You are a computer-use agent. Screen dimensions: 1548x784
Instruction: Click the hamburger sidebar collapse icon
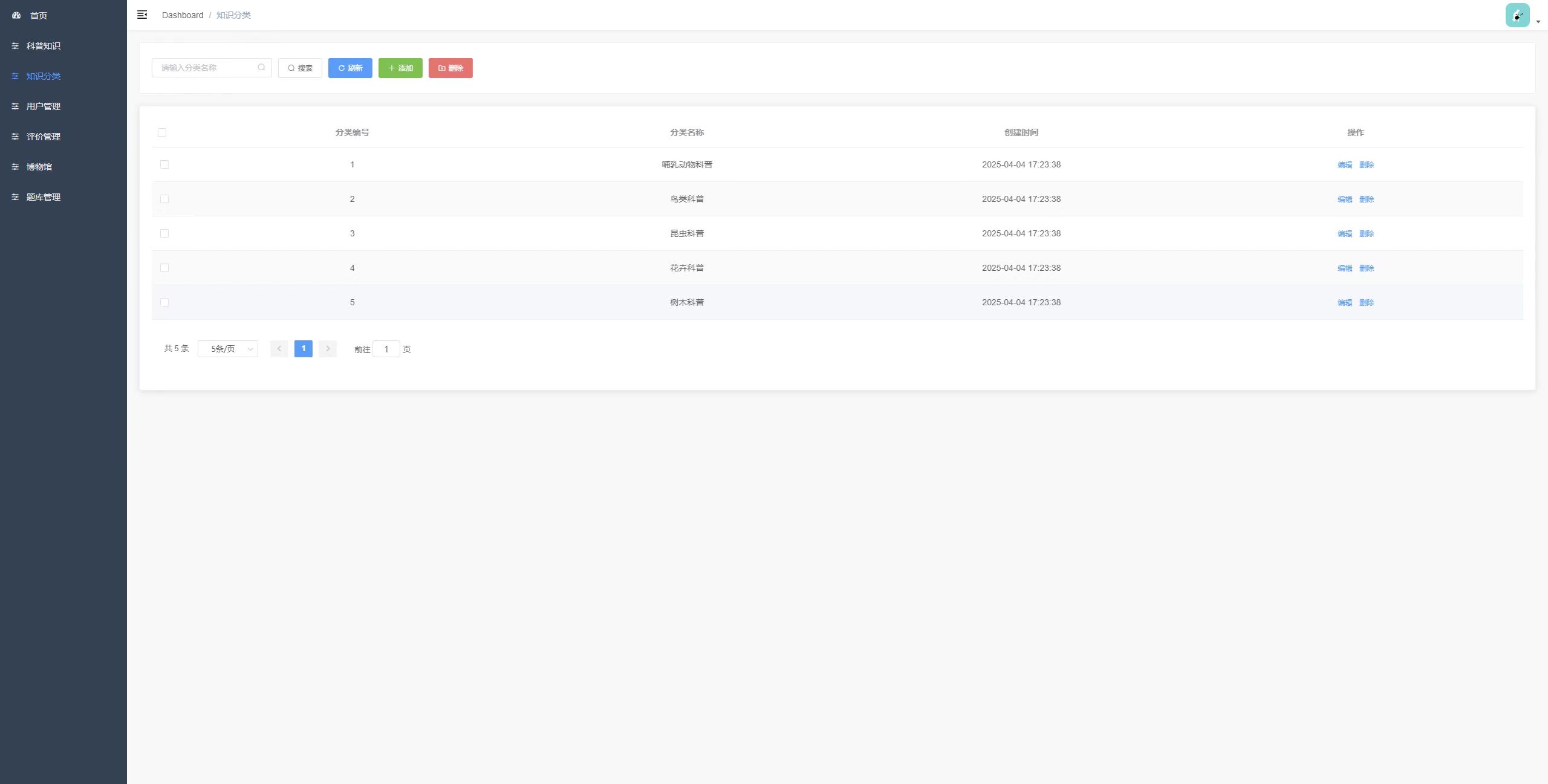tap(142, 15)
